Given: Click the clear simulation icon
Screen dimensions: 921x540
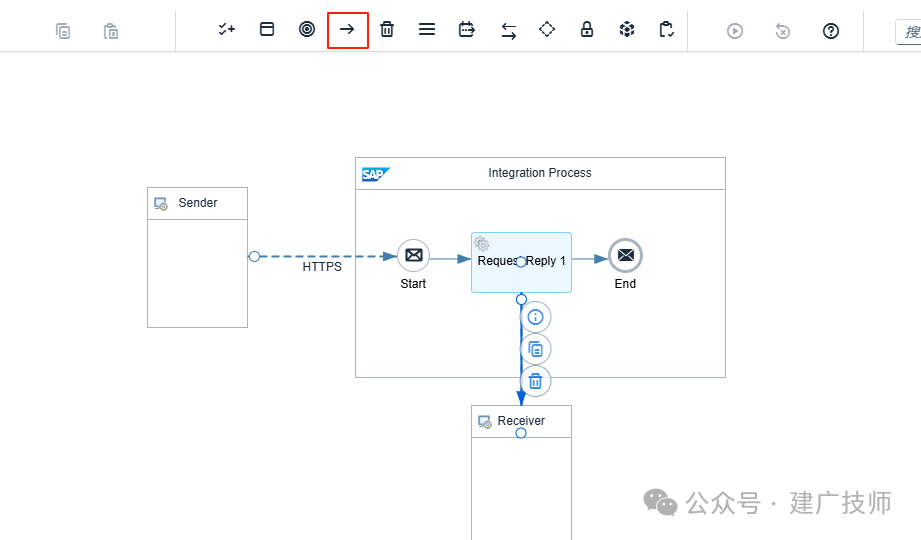Looking at the screenshot, I should click(x=782, y=31).
